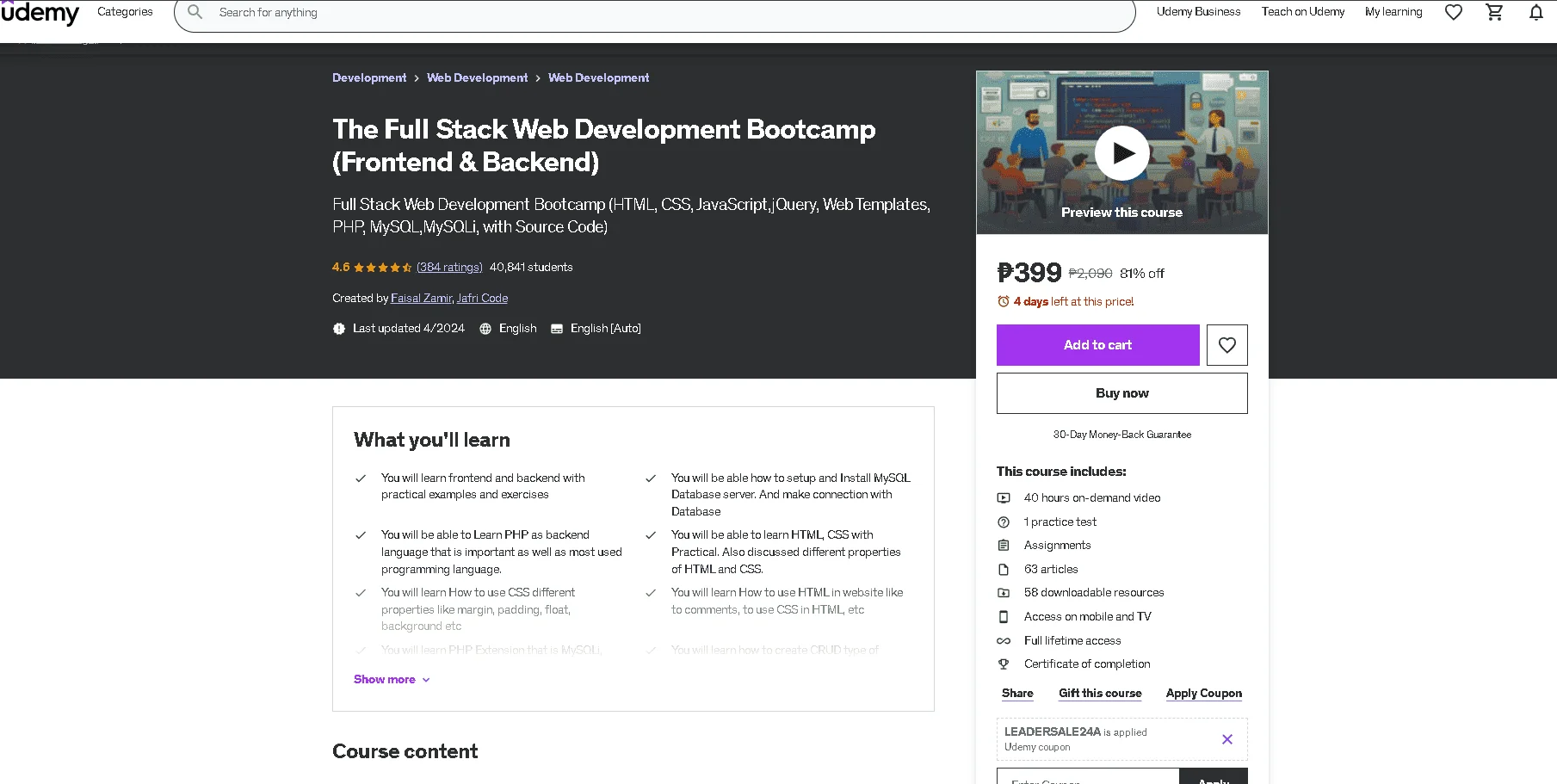Click the globe language icon
The image size is (1557, 784).
485,329
